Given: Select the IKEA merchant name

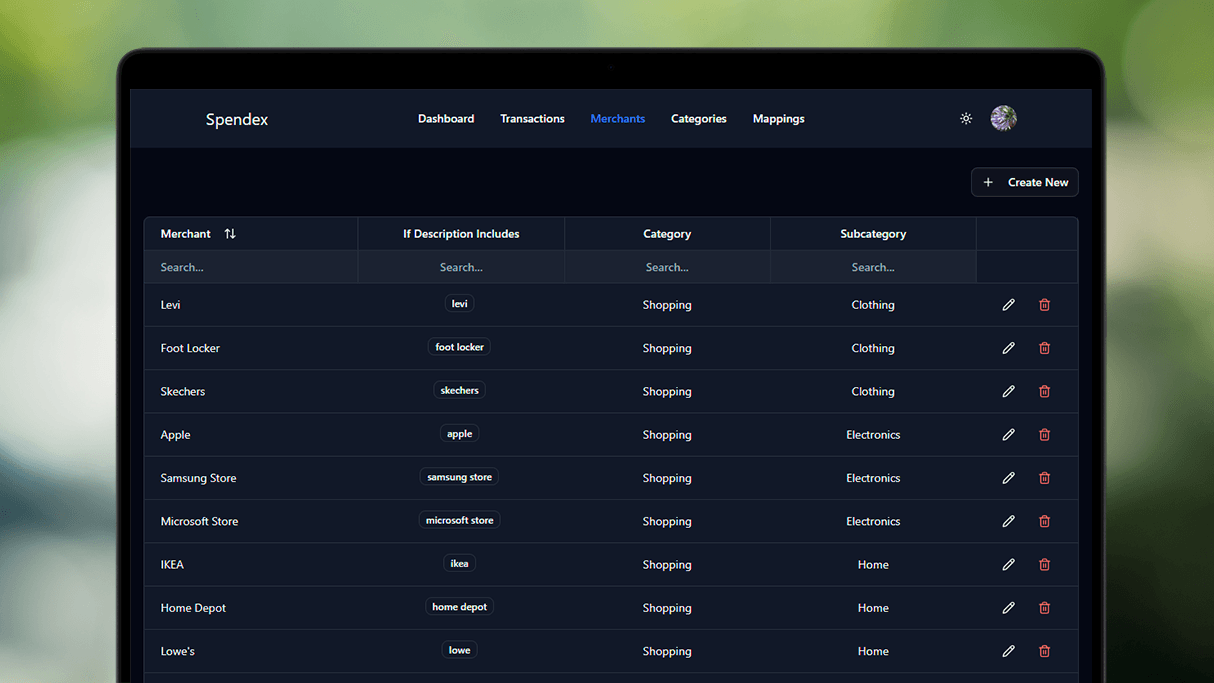Looking at the screenshot, I should (172, 565).
